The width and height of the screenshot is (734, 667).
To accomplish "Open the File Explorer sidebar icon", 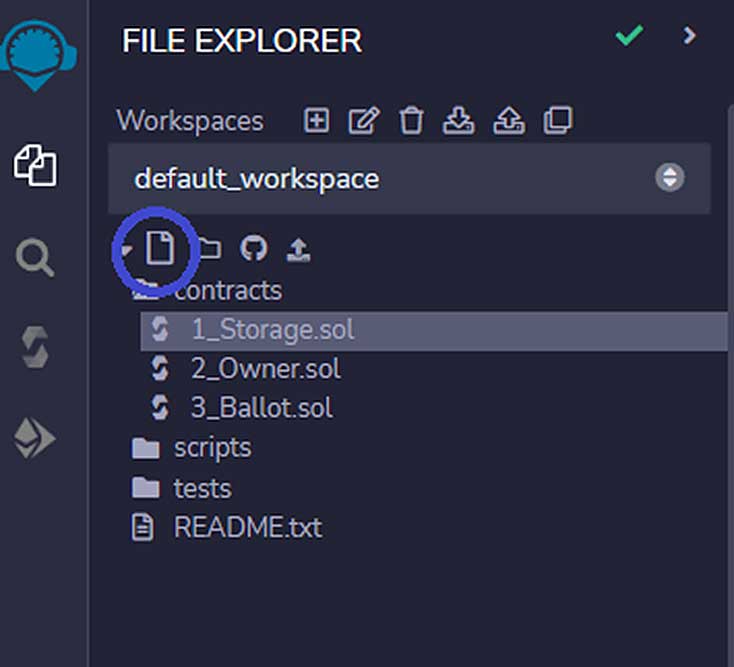I will [35, 165].
